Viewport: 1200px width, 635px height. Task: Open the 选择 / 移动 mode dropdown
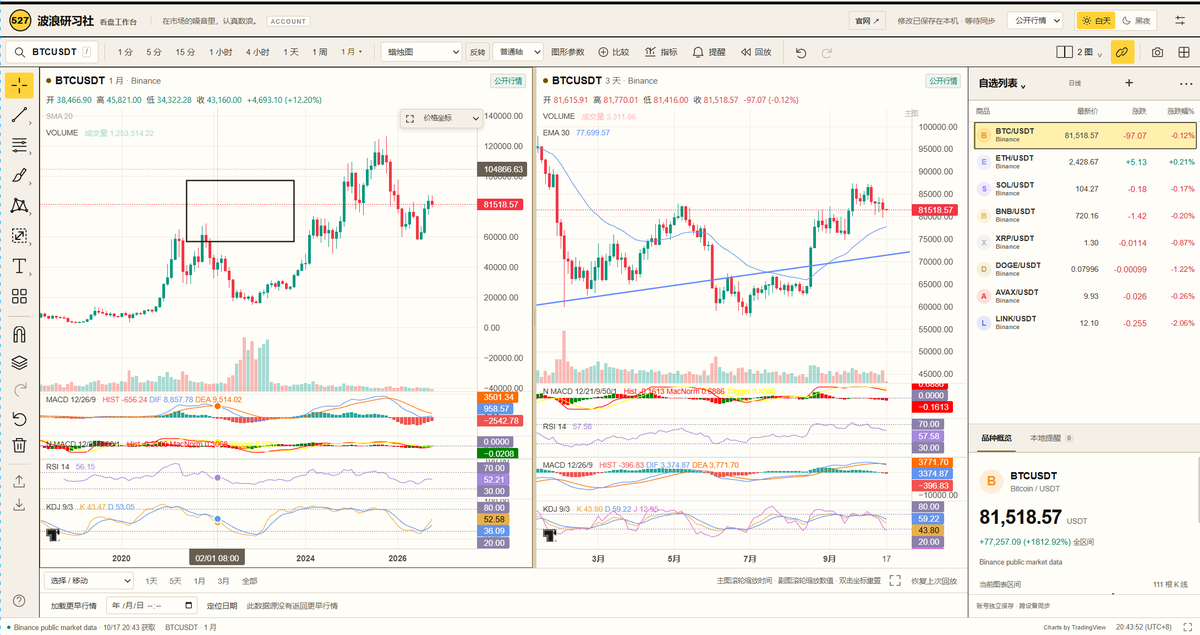(91, 580)
